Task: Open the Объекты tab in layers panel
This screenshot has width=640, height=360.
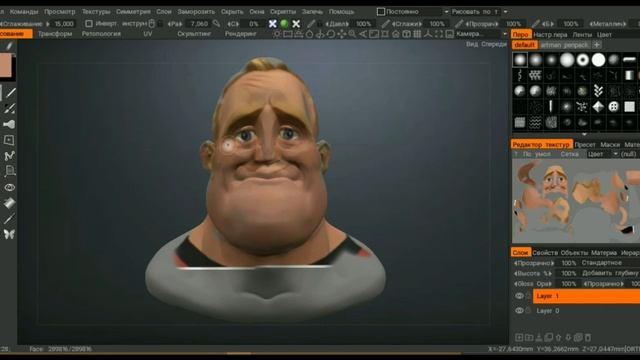Action: tap(574, 253)
